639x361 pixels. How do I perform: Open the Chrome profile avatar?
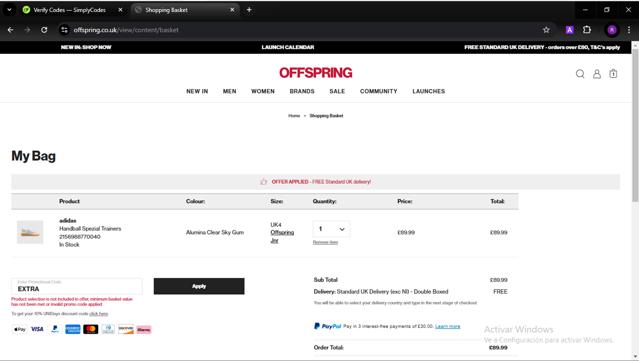tap(612, 30)
